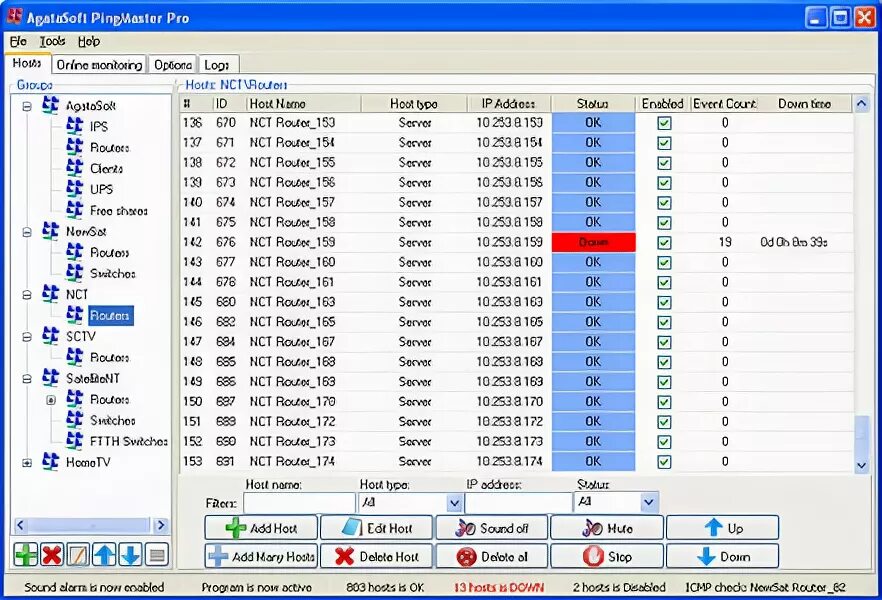Click the IP address filter input field
Screen dimensions: 882x600
pyautogui.click(x=518, y=502)
